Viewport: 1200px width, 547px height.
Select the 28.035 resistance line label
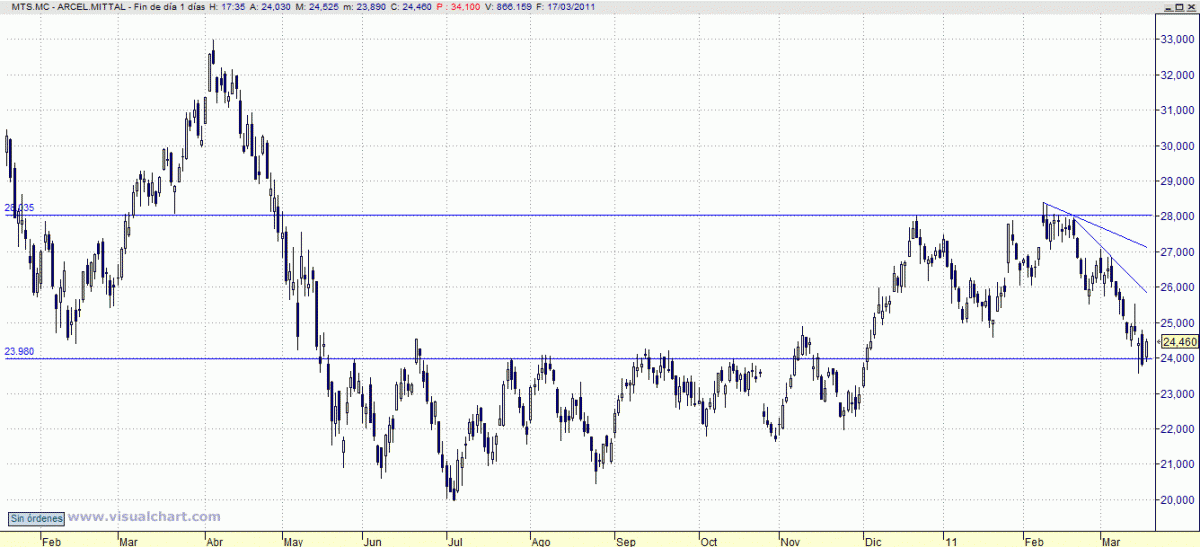pyautogui.click(x=19, y=208)
